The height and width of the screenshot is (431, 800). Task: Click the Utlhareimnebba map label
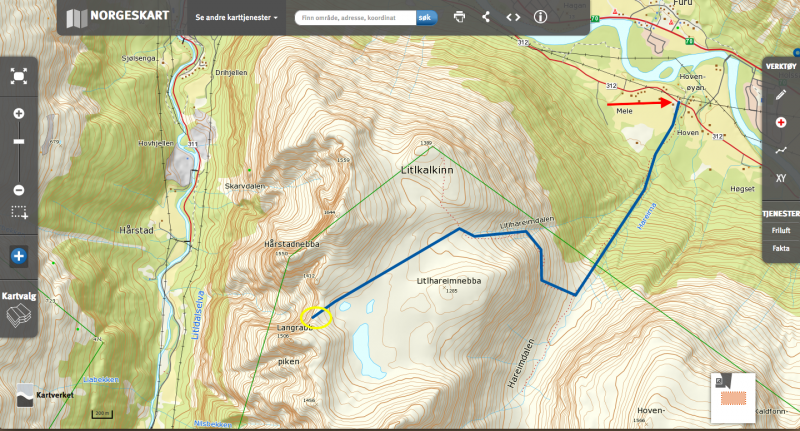coord(448,281)
